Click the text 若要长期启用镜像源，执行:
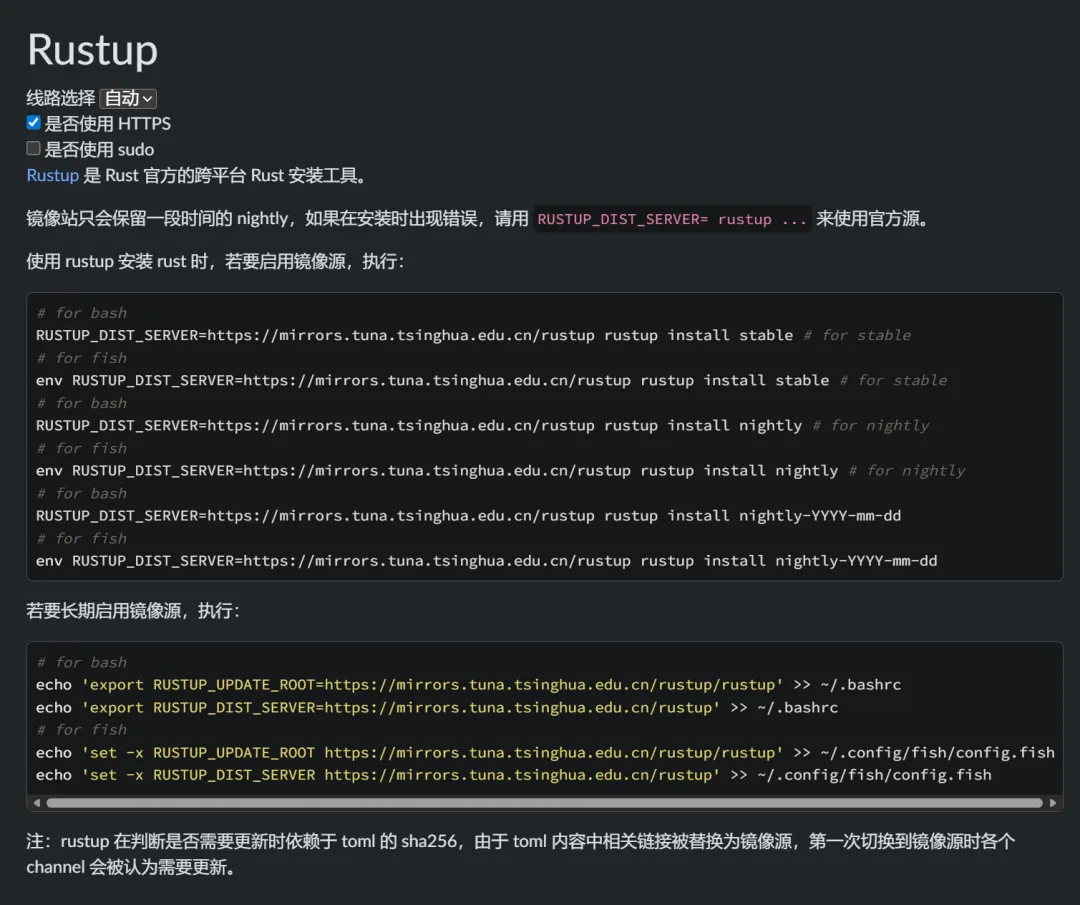Image resolution: width=1080 pixels, height=905 pixels. point(133,611)
